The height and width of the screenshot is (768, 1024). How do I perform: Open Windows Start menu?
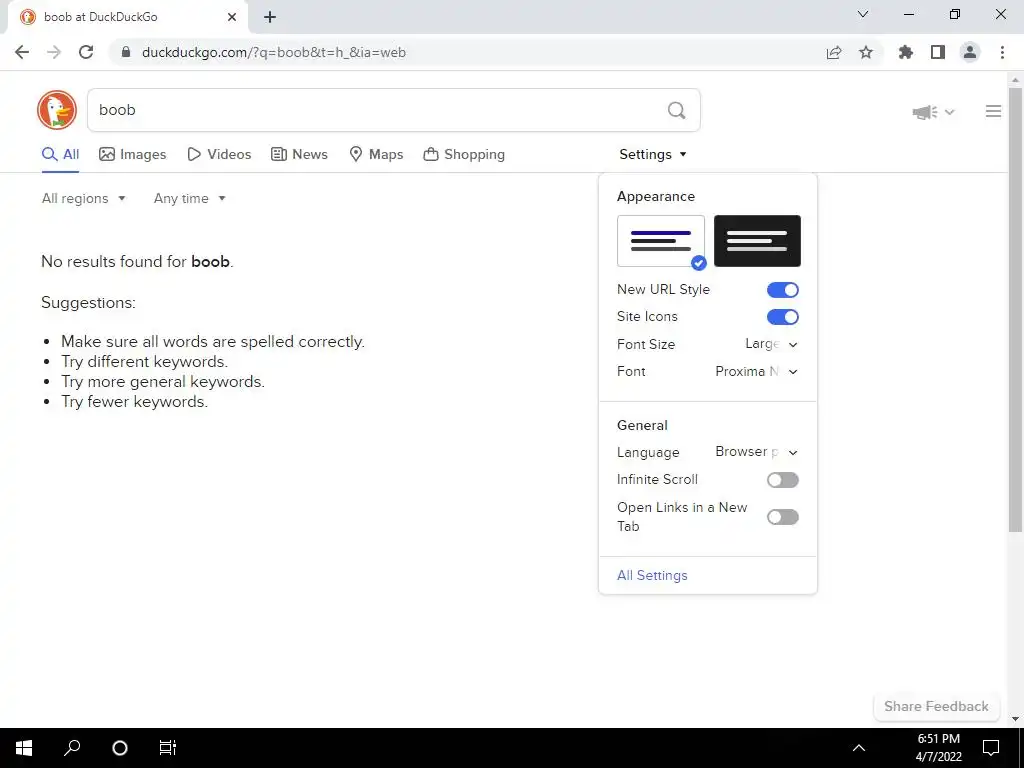(x=24, y=748)
